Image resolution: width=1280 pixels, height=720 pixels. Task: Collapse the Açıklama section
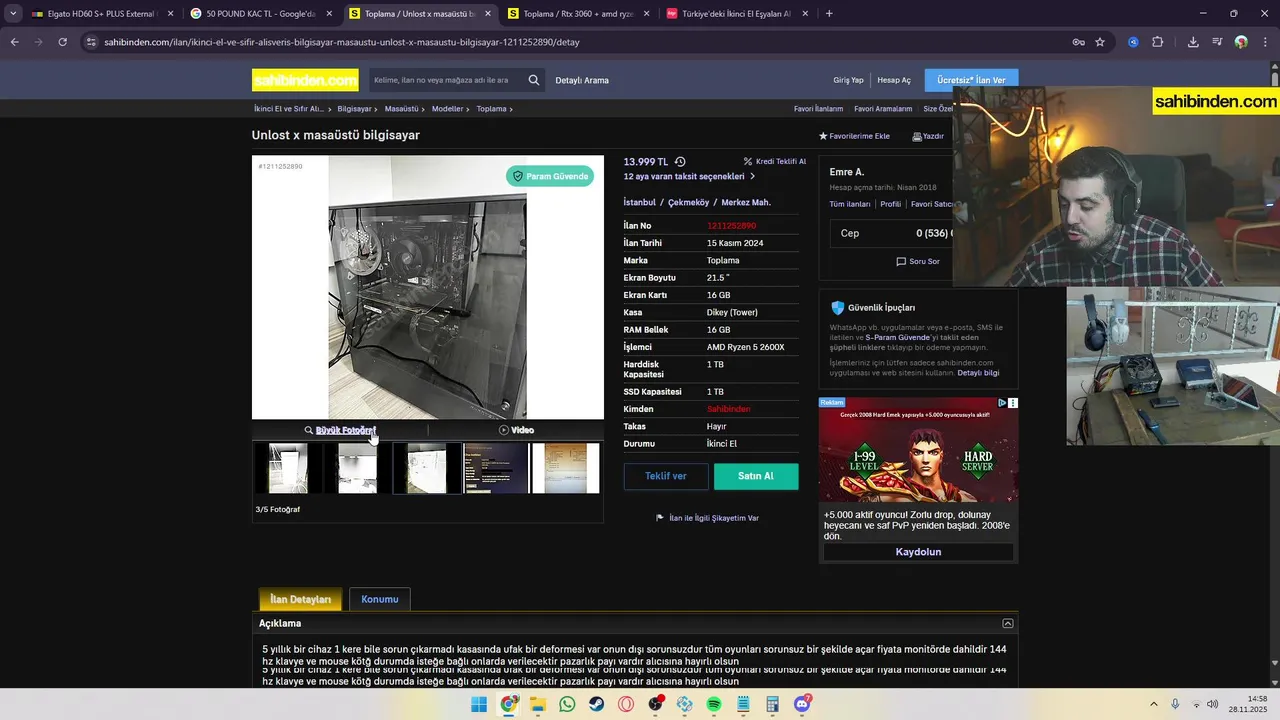(1008, 623)
